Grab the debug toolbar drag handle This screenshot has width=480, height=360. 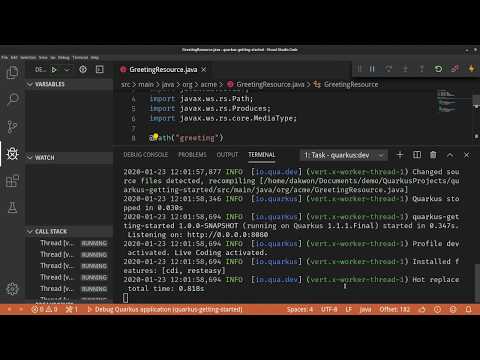point(359,69)
